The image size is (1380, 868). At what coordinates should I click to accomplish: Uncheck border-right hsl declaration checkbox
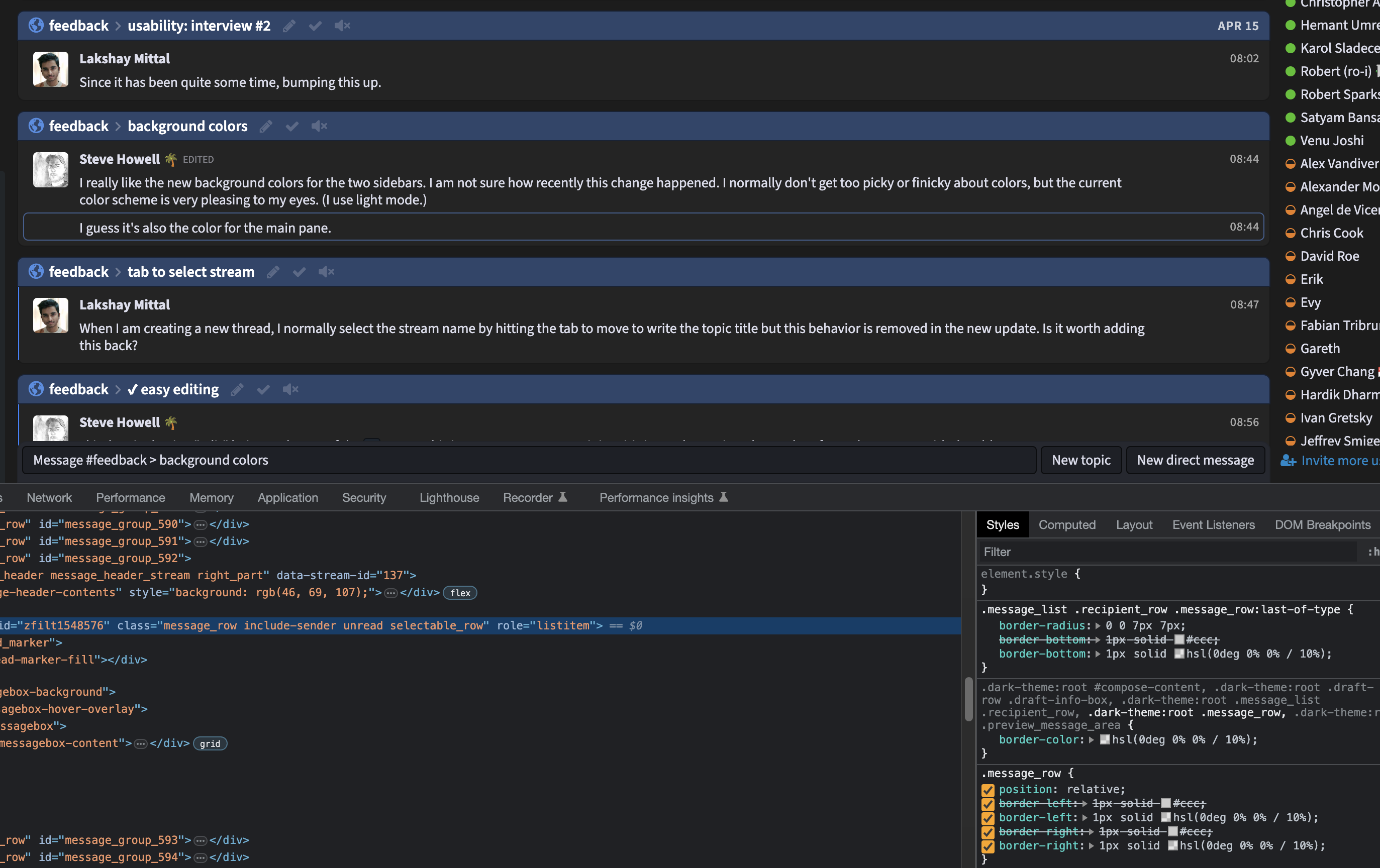(x=988, y=846)
